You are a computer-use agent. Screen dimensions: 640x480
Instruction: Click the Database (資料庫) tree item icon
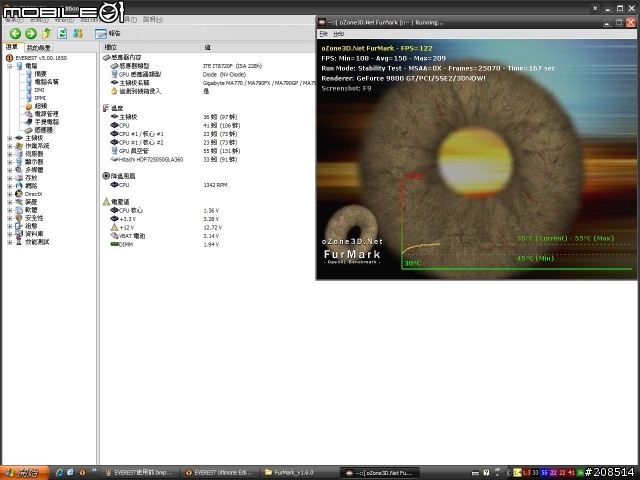pos(19,234)
